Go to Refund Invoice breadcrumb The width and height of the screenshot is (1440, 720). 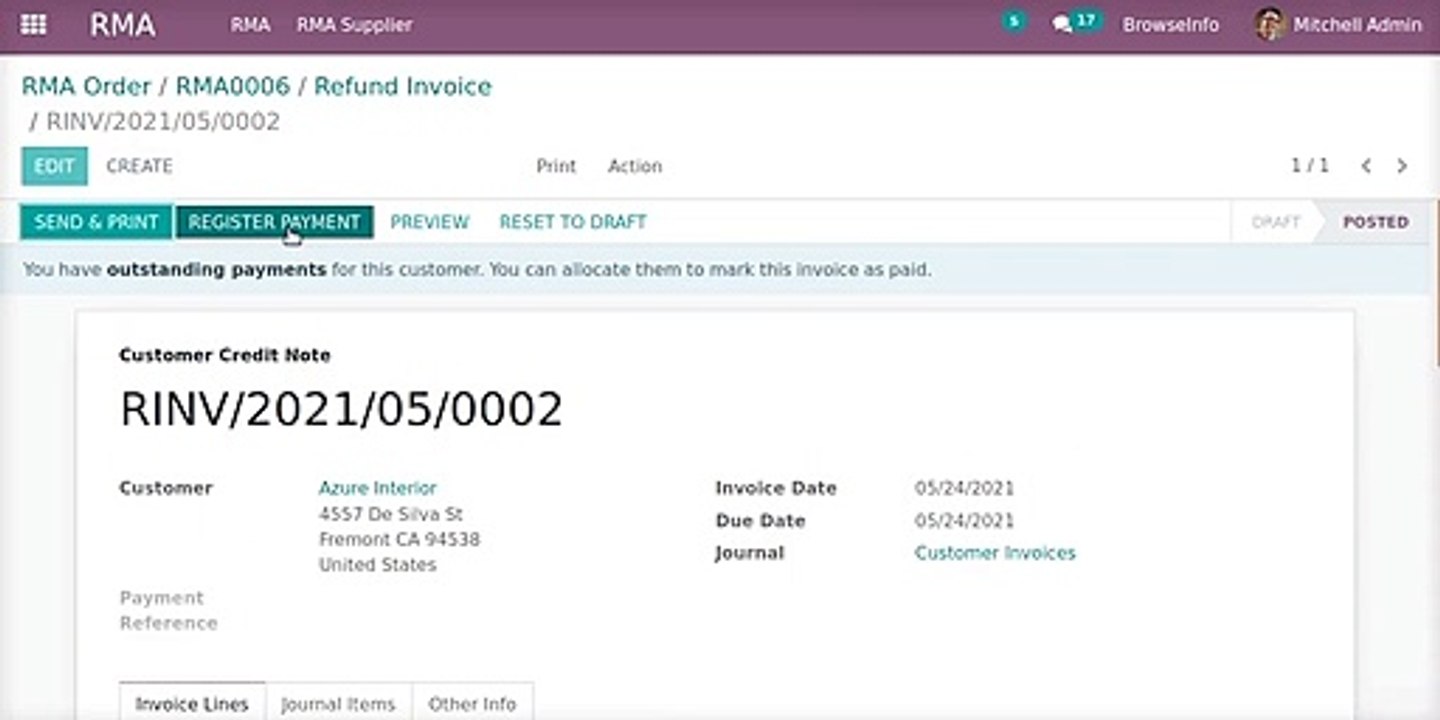click(x=403, y=86)
